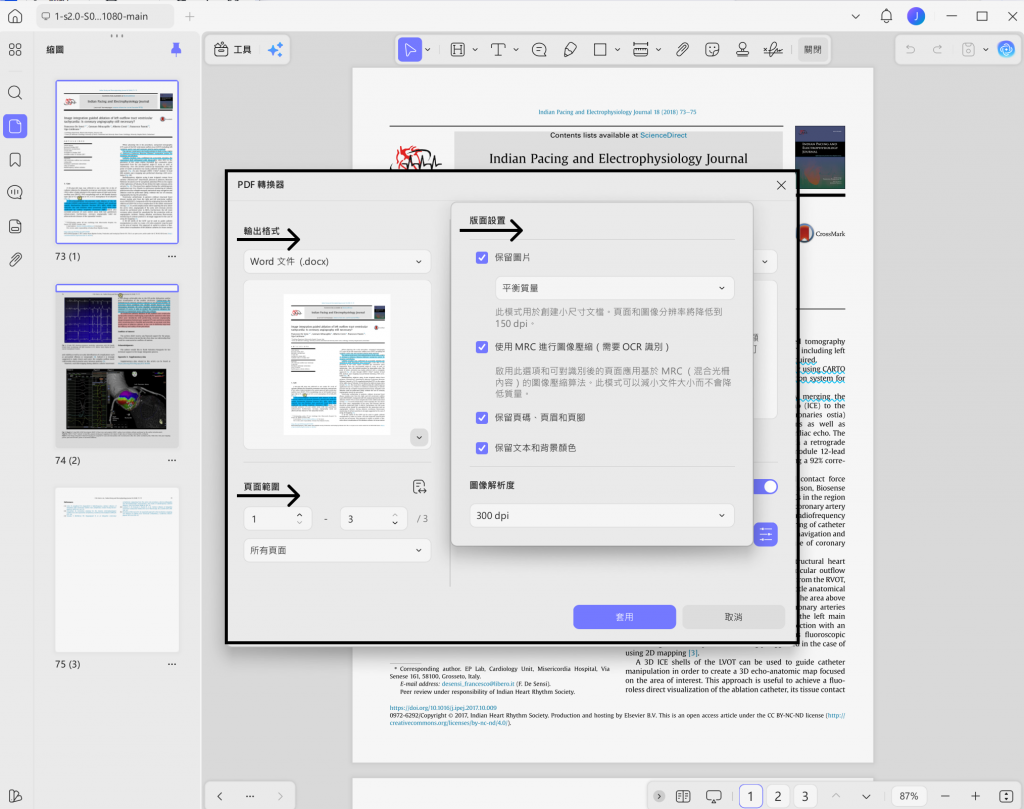Open the bookmarks panel icon
The image size is (1024, 809).
click(15, 160)
